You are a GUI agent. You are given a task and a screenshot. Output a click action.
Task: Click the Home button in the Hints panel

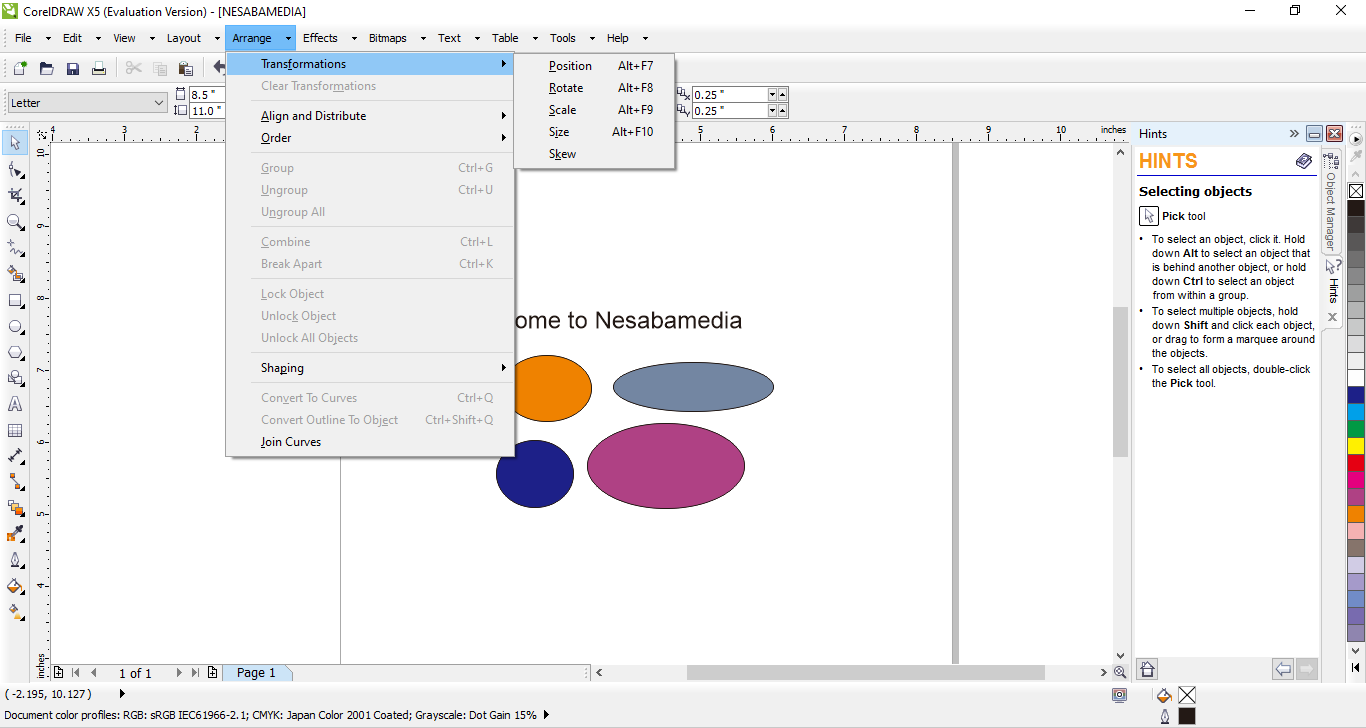coord(1147,669)
